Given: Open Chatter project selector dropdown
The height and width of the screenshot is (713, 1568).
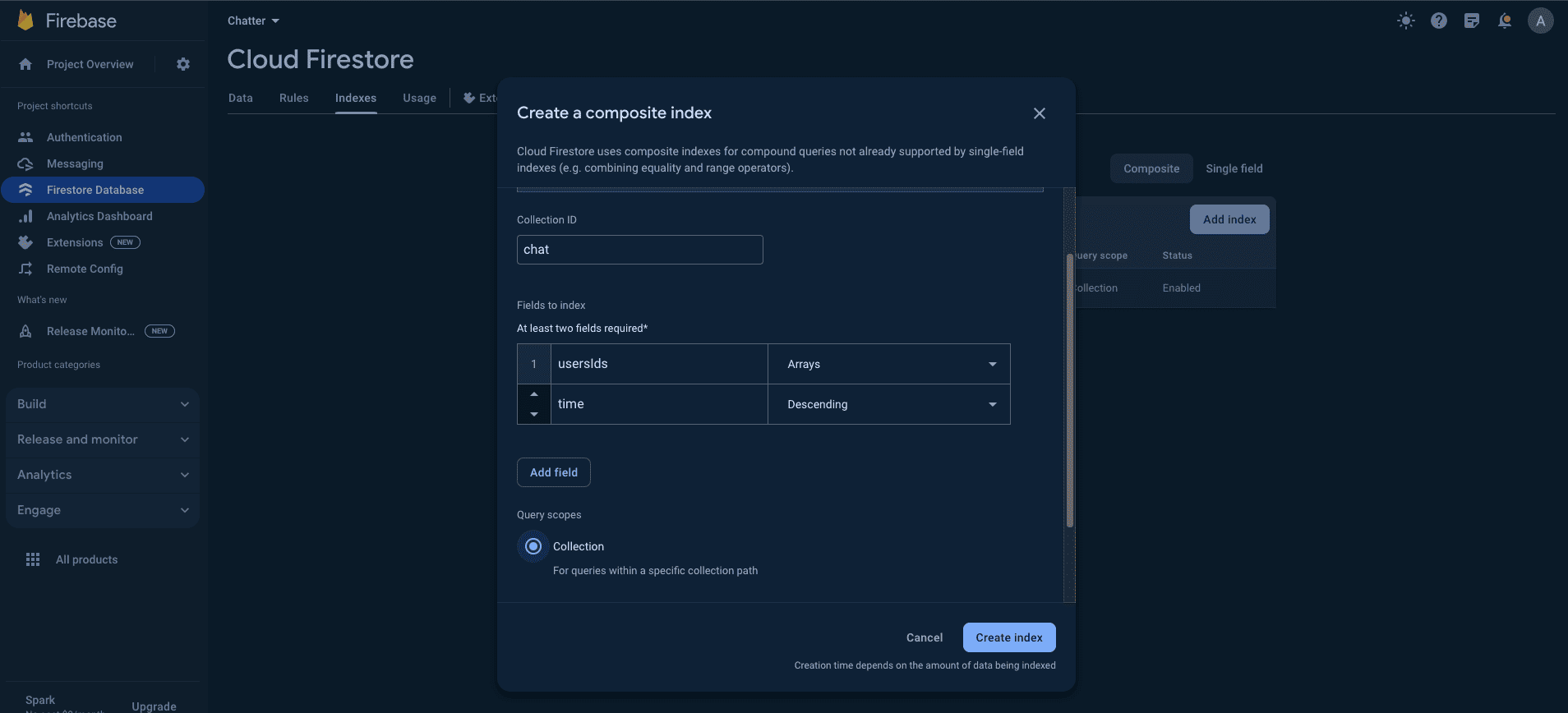Looking at the screenshot, I should click(x=253, y=21).
